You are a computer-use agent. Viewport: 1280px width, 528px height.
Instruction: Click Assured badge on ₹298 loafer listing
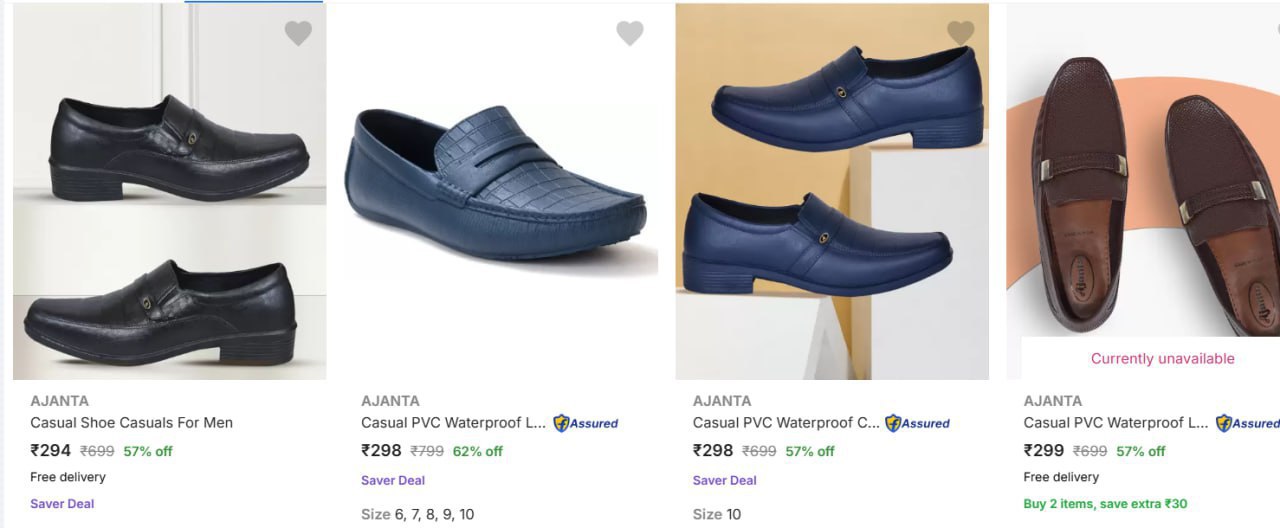586,423
